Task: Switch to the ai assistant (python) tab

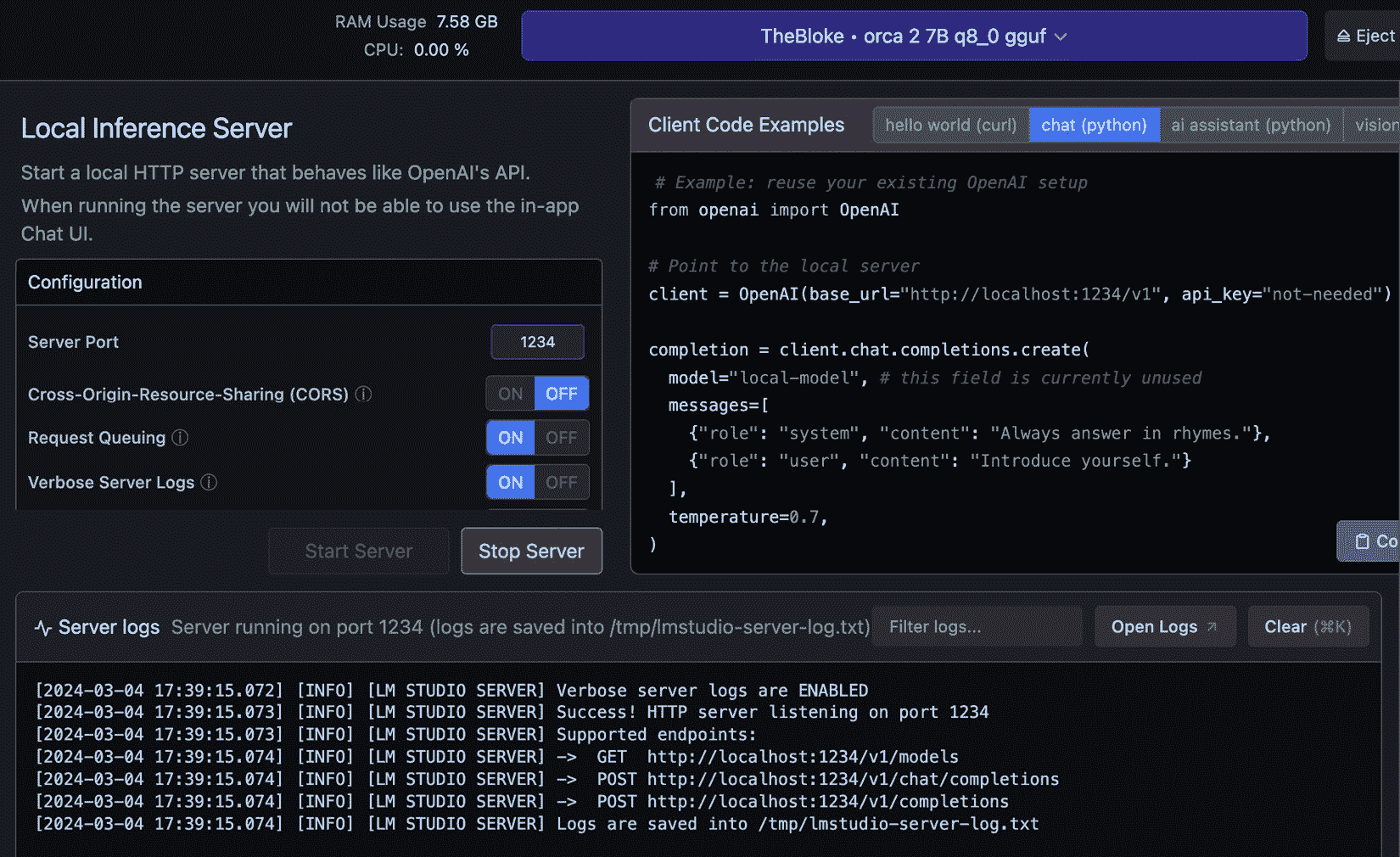Action: coord(1251,125)
